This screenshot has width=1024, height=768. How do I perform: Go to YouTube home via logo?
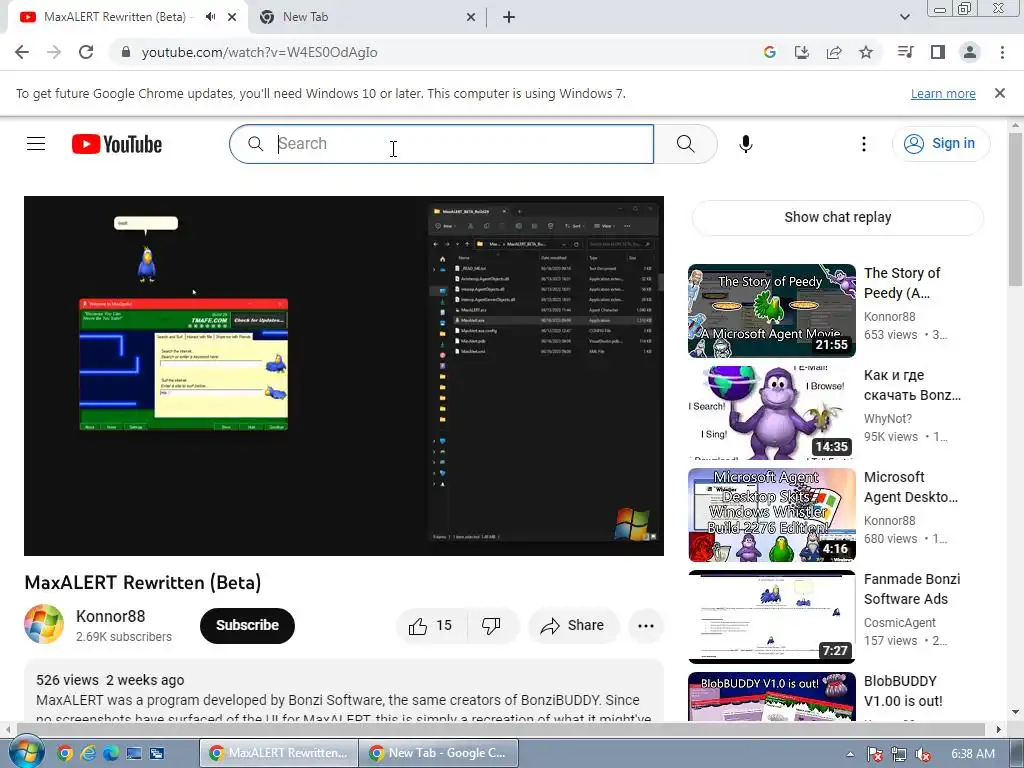(x=117, y=144)
